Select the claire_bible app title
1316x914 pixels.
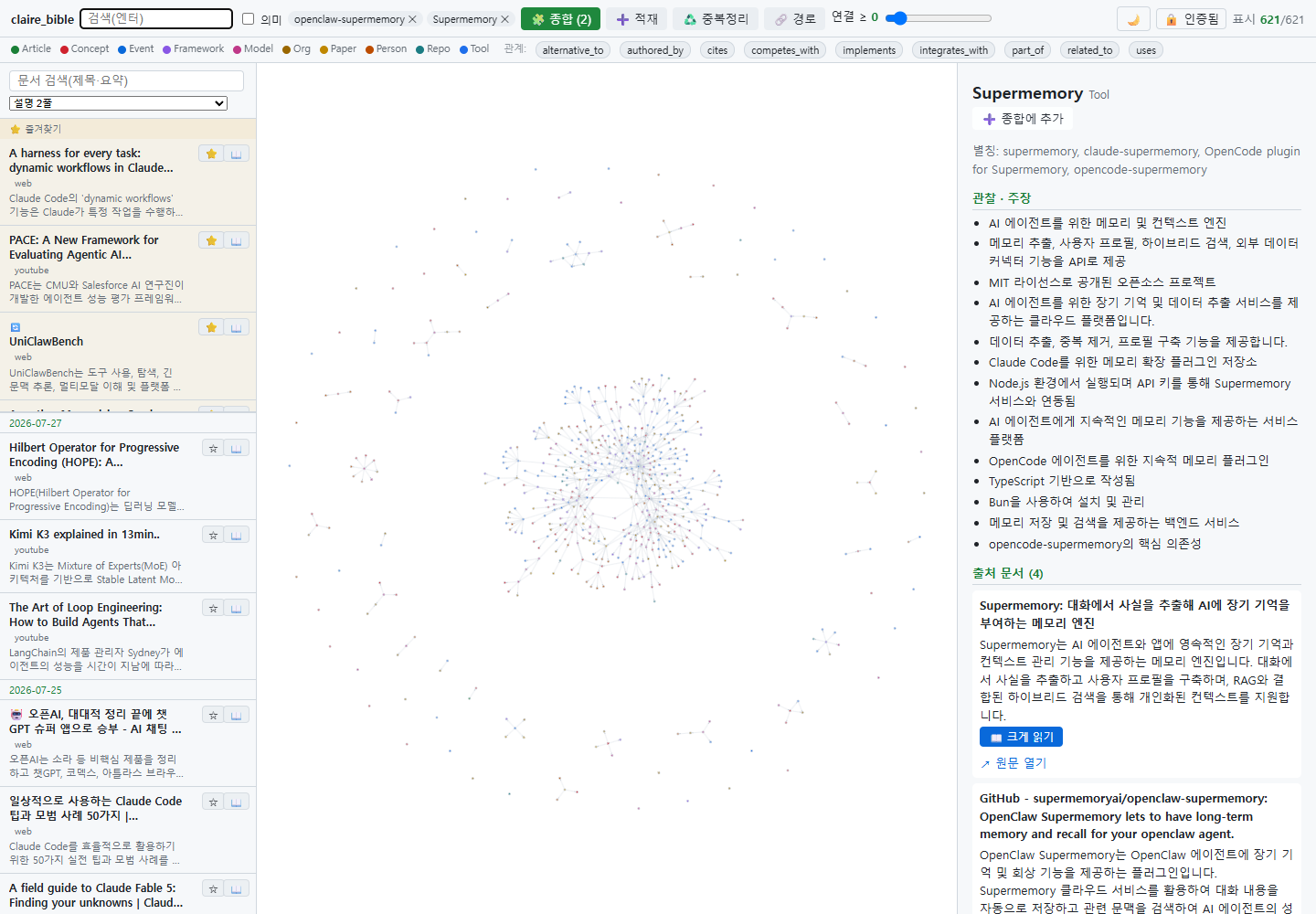coord(43,19)
